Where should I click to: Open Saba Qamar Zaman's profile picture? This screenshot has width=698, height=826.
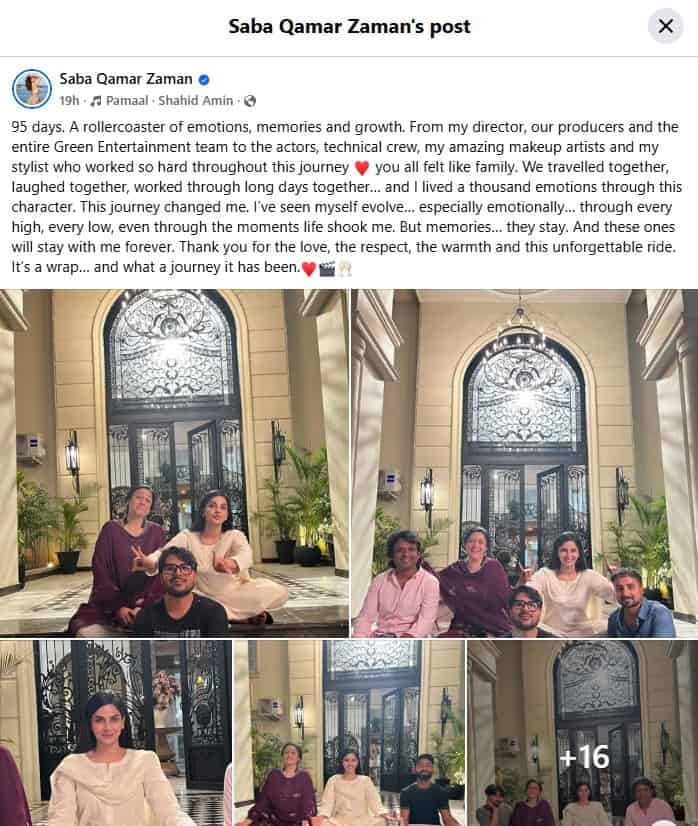(32, 88)
